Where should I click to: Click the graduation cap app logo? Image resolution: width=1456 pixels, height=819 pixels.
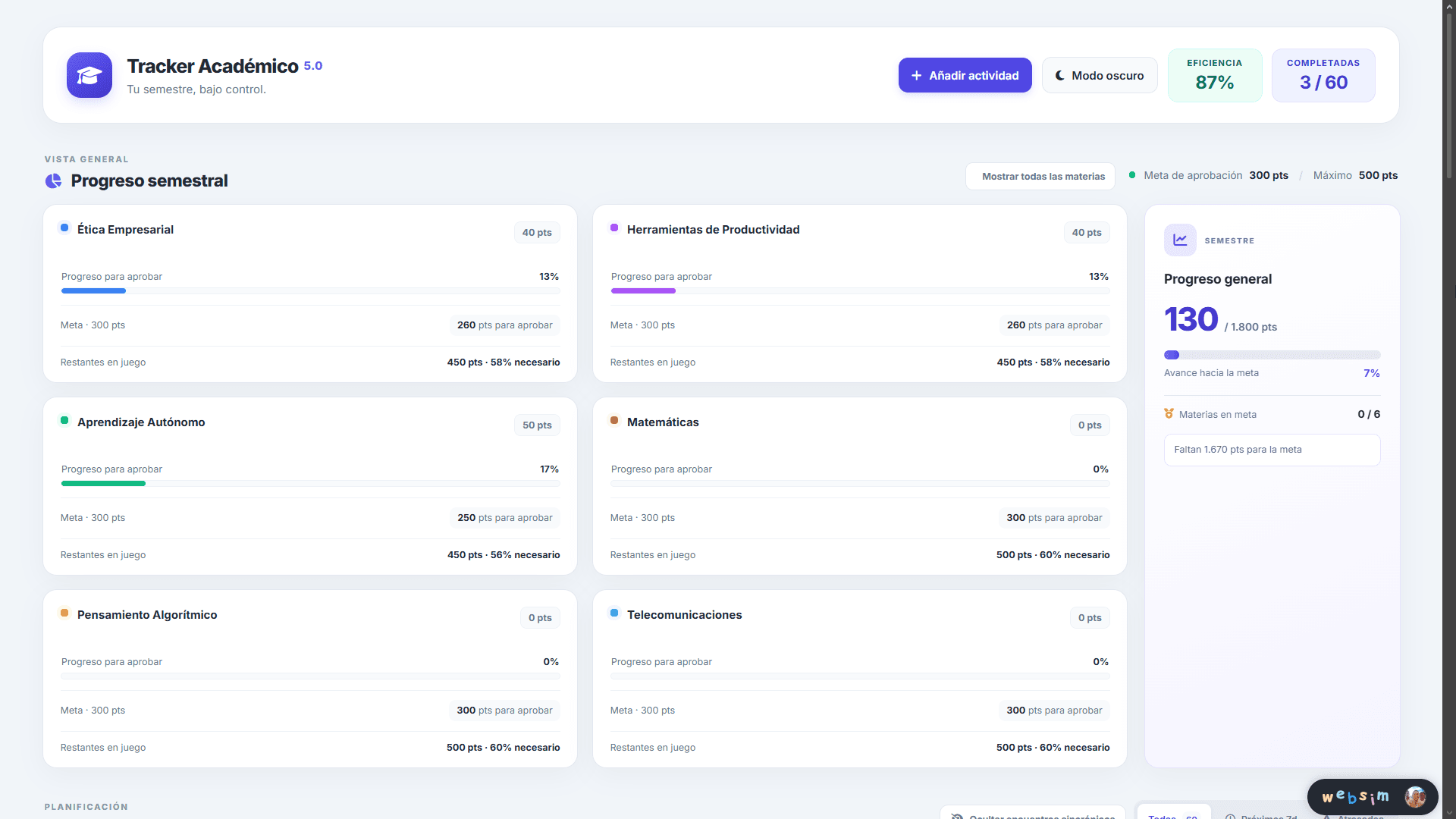[89, 75]
